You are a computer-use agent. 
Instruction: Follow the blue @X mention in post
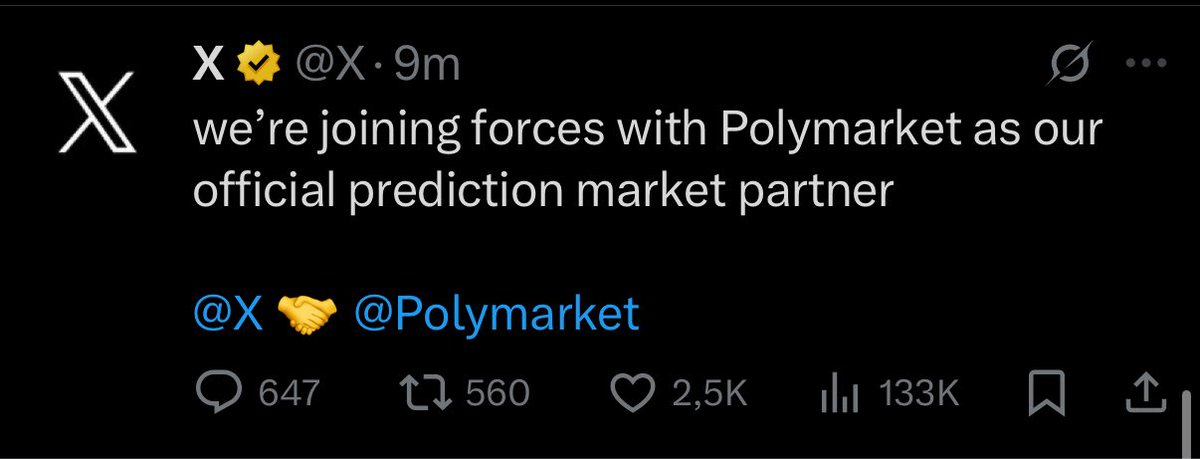228,315
